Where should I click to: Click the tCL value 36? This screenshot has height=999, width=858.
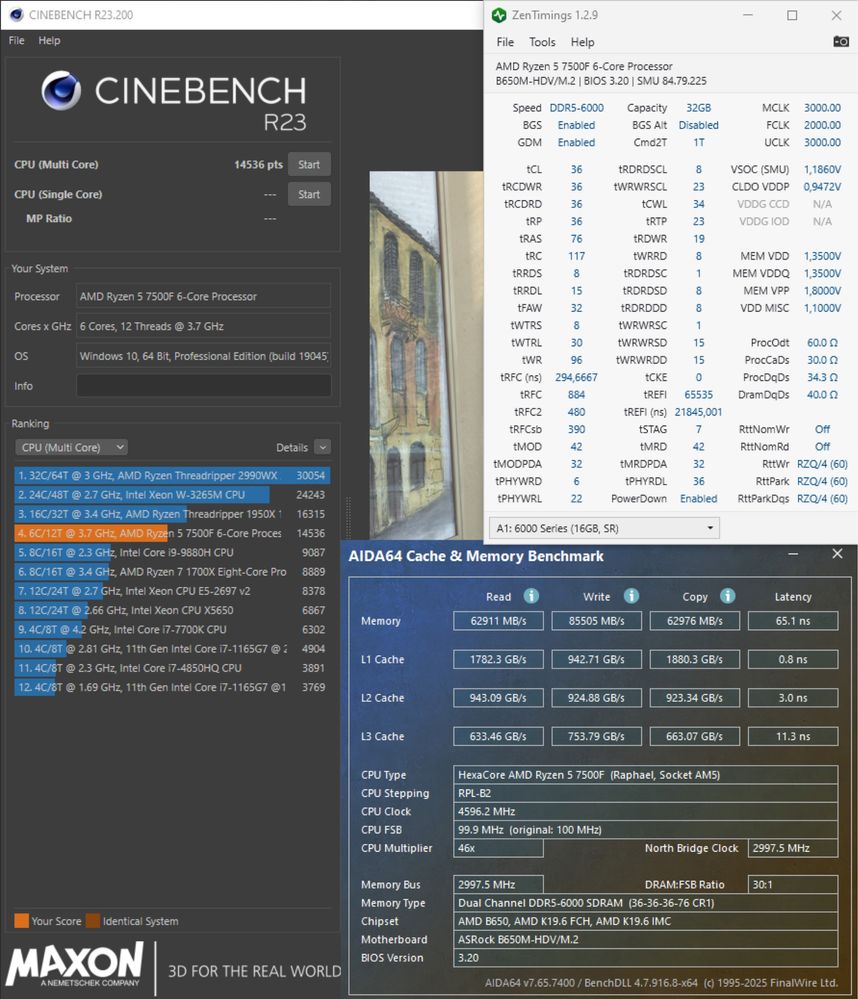coord(576,169)
